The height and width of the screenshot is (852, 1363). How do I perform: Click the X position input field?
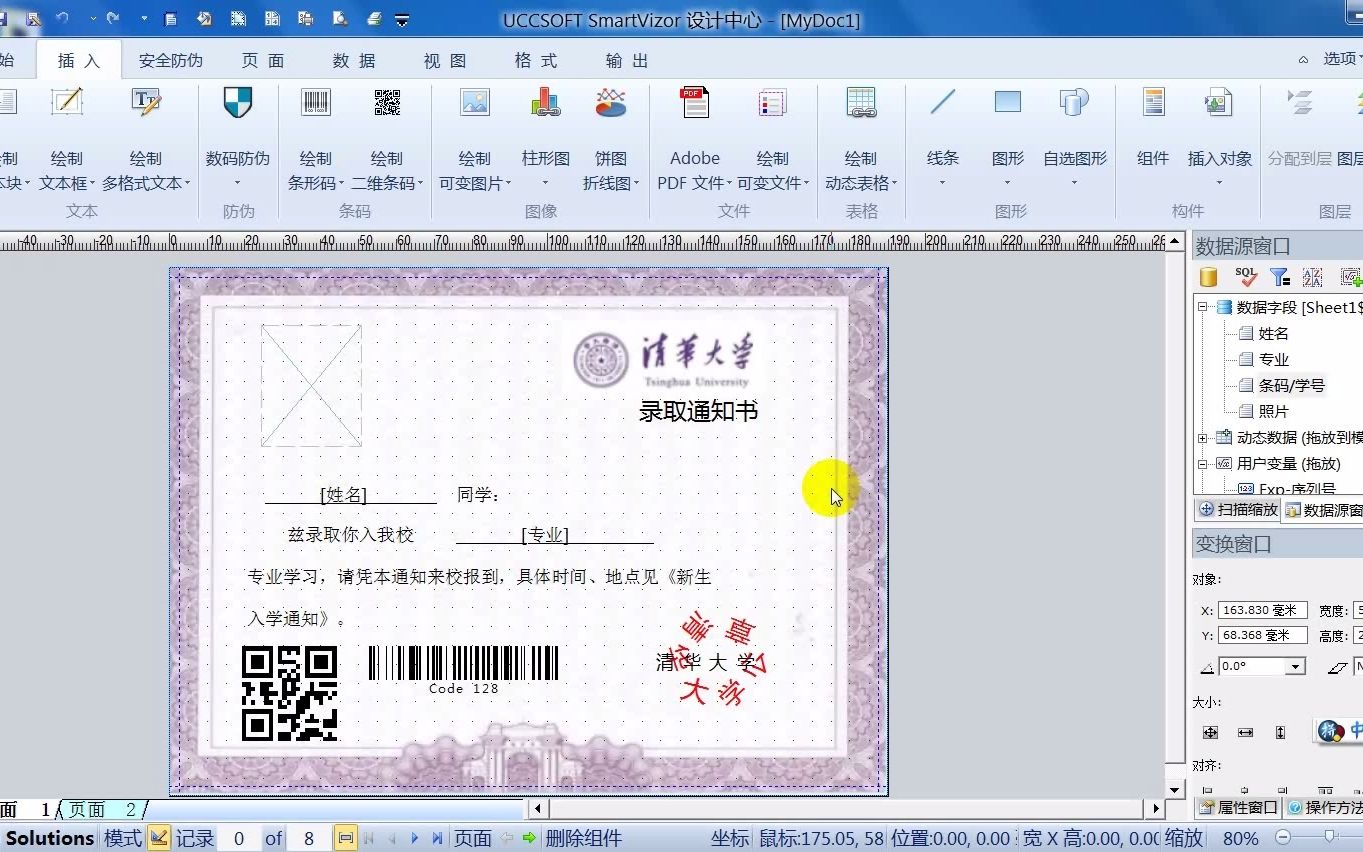[x=1262, y=610]
